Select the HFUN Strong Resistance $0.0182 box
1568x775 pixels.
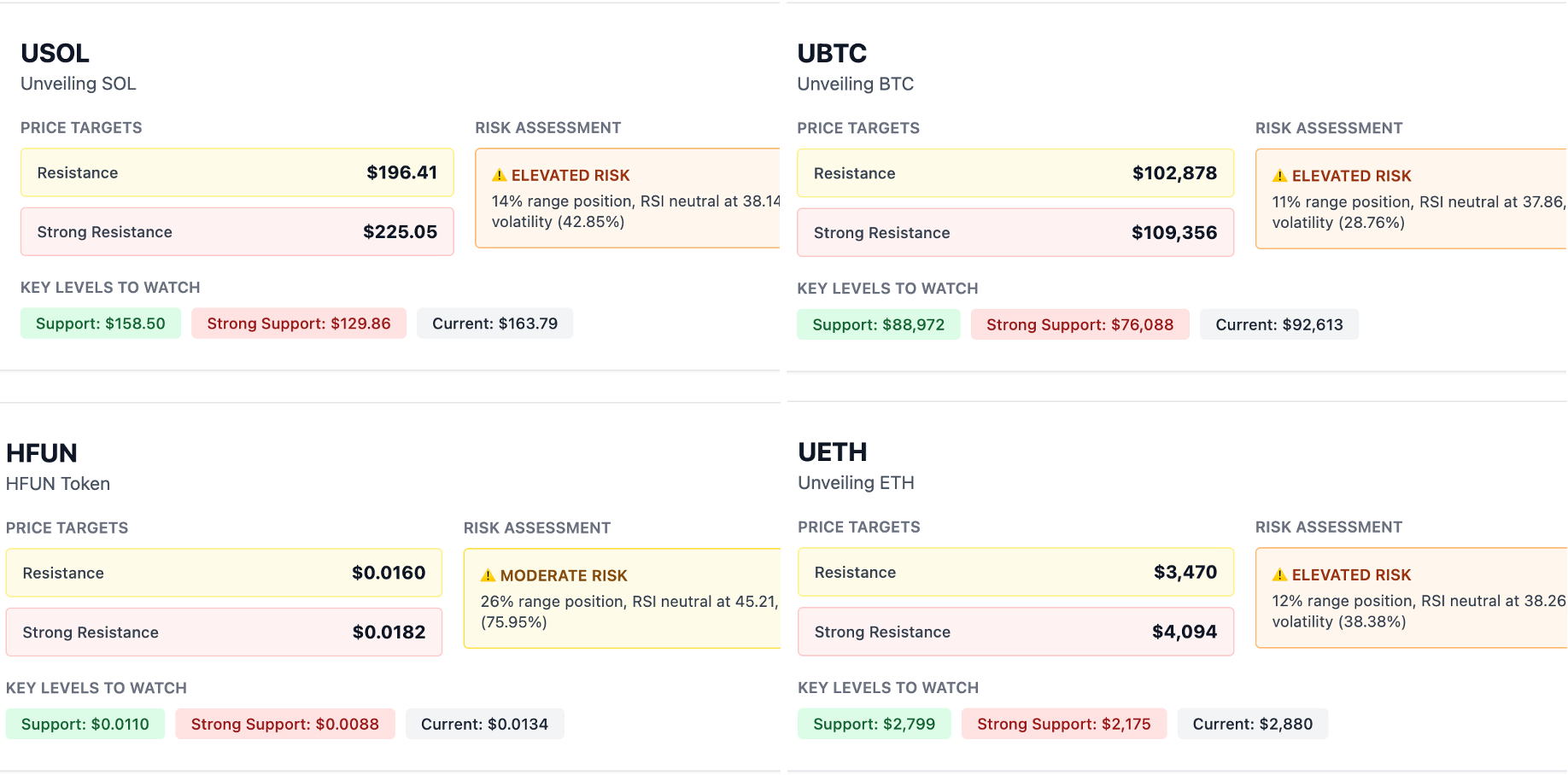[224, 632]
